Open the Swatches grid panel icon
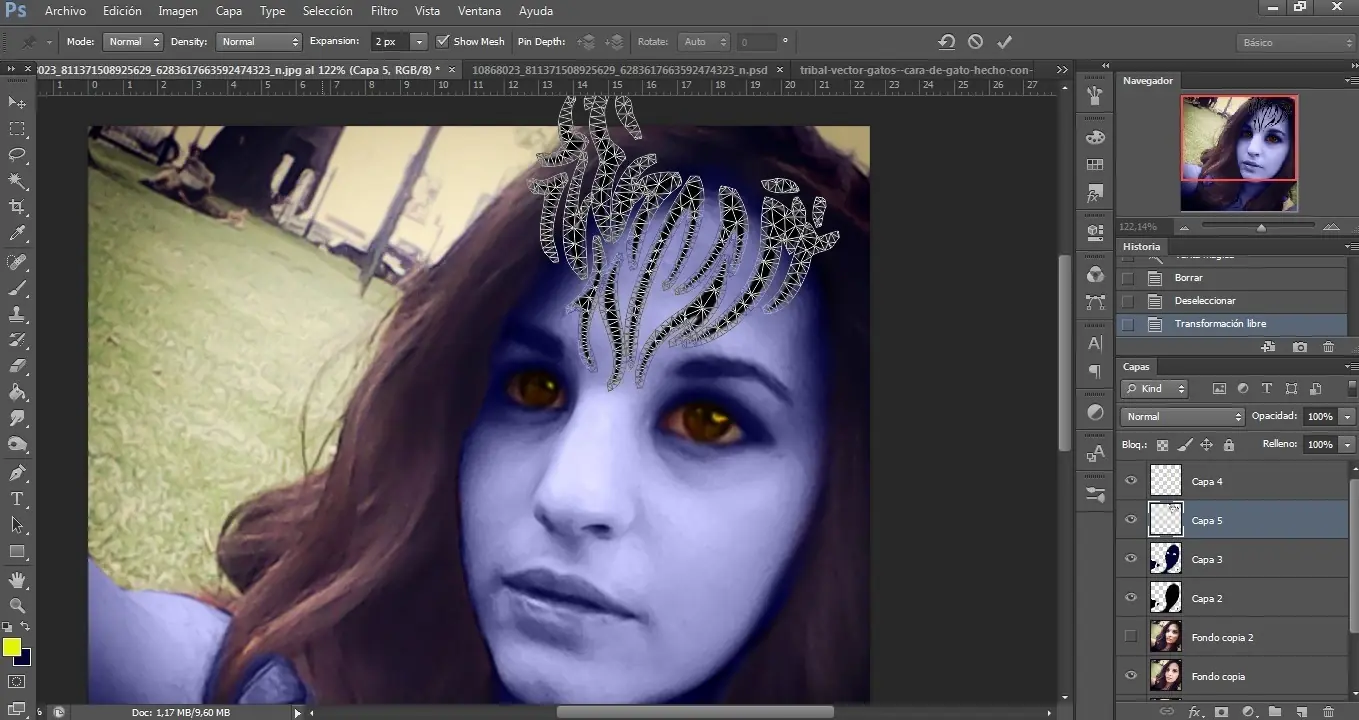Image resolution: width=1359 pixels, height=720 pixels. [1095, 165]
